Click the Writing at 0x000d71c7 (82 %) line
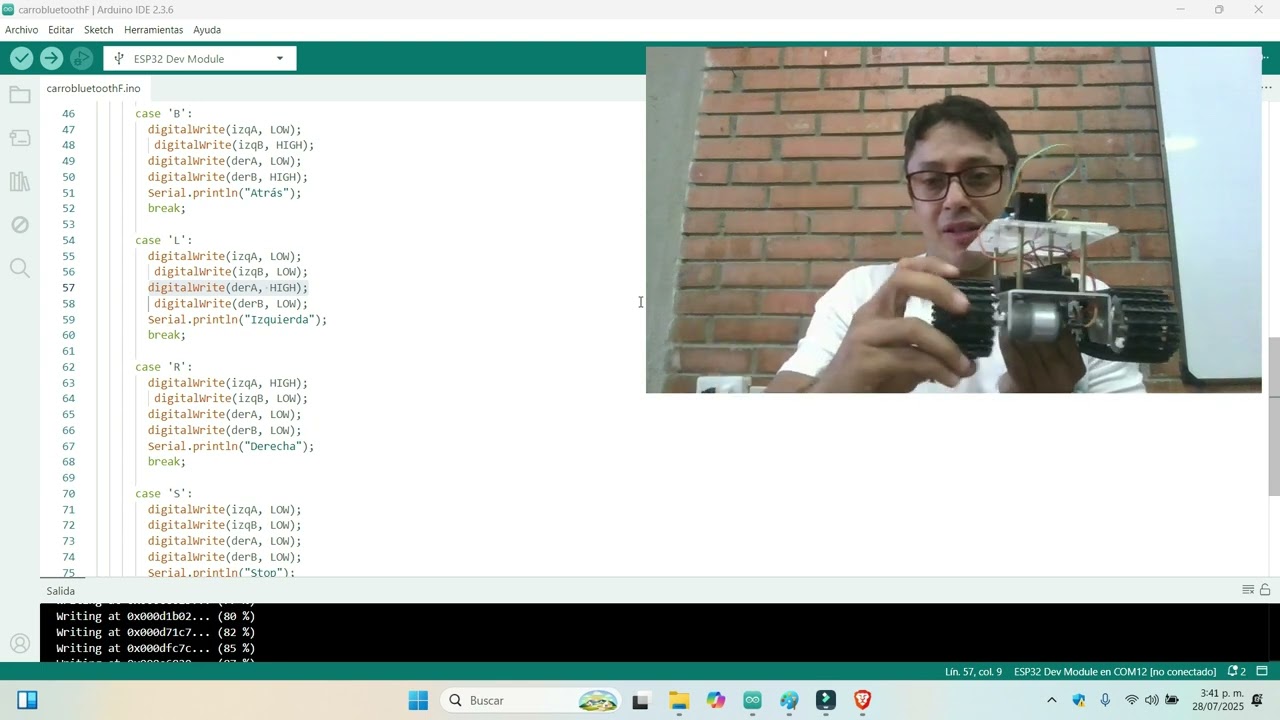Screen dimensions: 1280x720 click(x=155, y=632)
